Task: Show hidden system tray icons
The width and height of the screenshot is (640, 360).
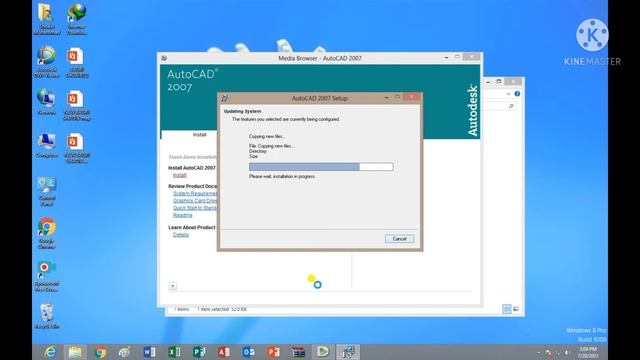Action: 539,352
